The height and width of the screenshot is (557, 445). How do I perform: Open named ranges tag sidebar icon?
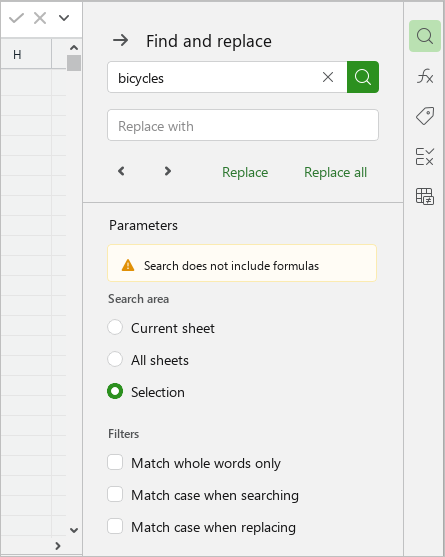point(425,116)
